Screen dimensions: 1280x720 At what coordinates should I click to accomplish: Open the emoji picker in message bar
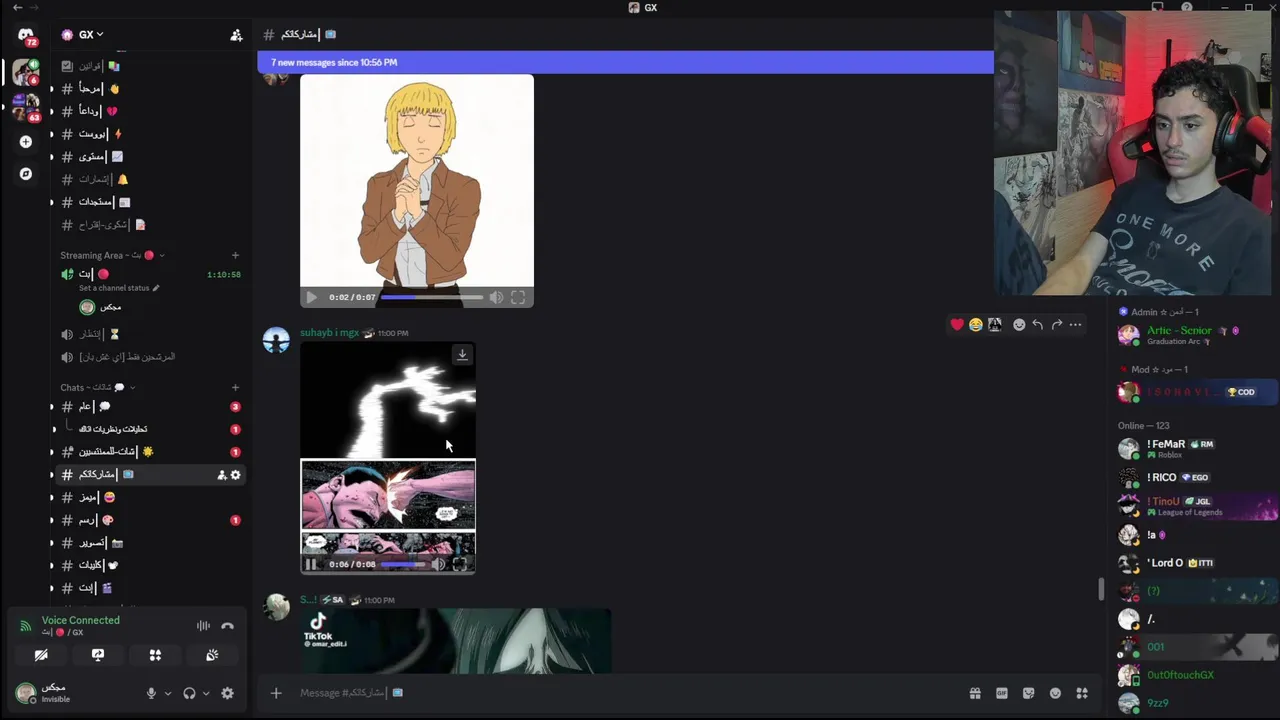(1055, 693)
